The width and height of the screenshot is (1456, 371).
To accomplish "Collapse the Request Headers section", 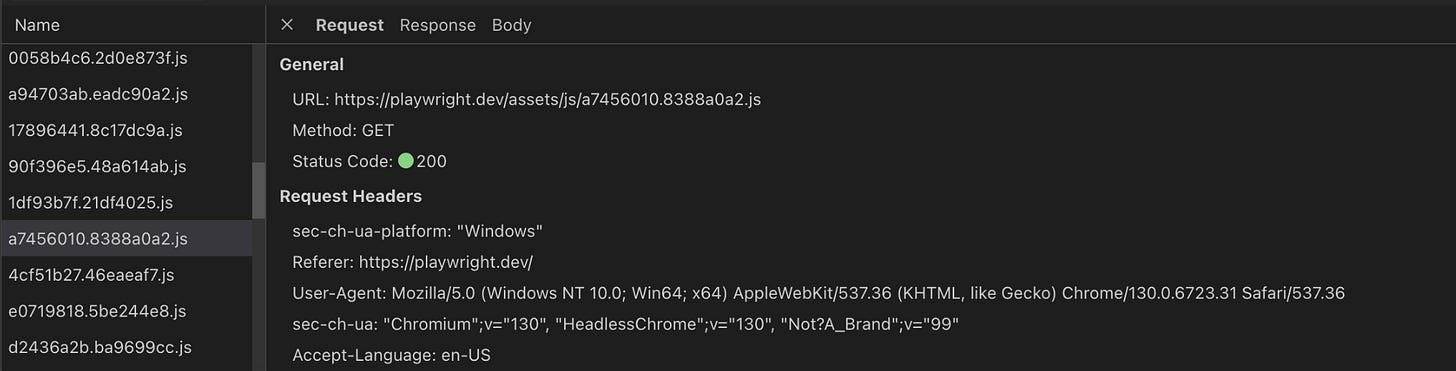I will [x=350, y=196].
